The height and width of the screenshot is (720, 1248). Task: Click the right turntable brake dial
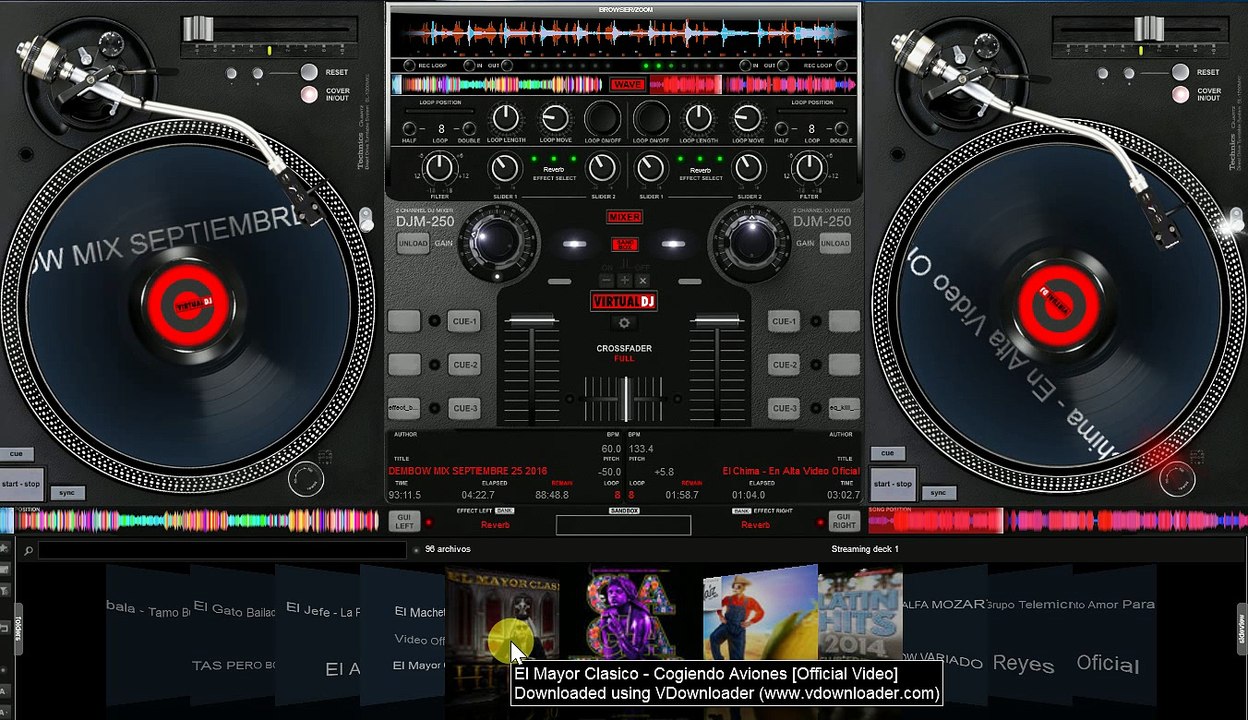point(1178,479)
